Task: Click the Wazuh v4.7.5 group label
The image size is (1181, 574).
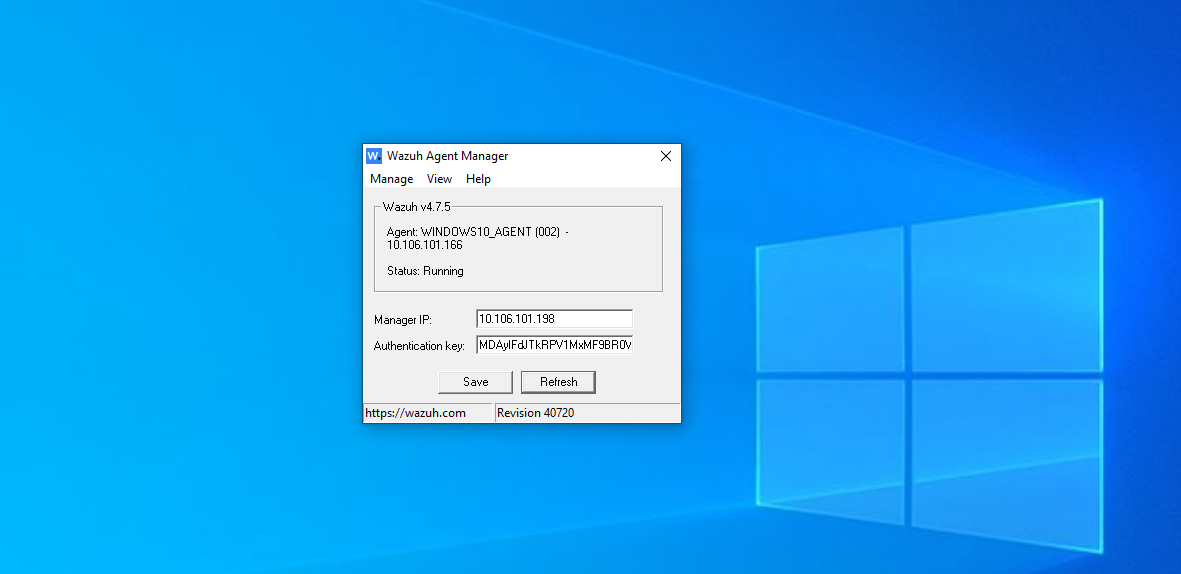Action: [x=417, y=206]
